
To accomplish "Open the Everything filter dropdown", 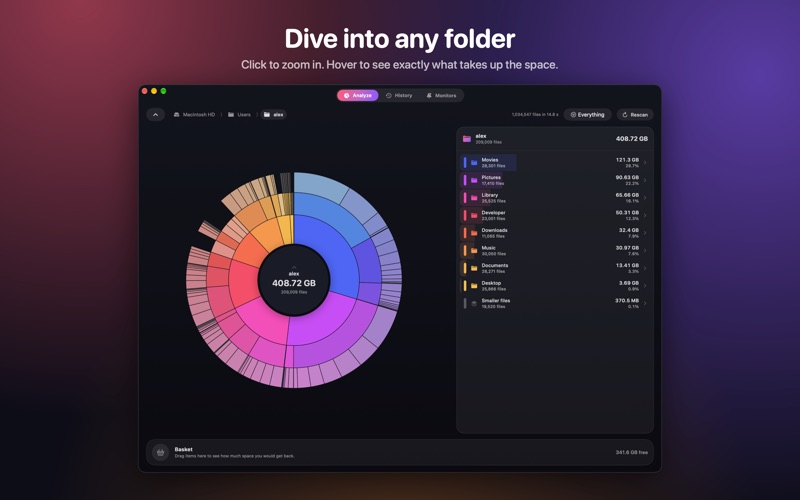I will point(587,115).
